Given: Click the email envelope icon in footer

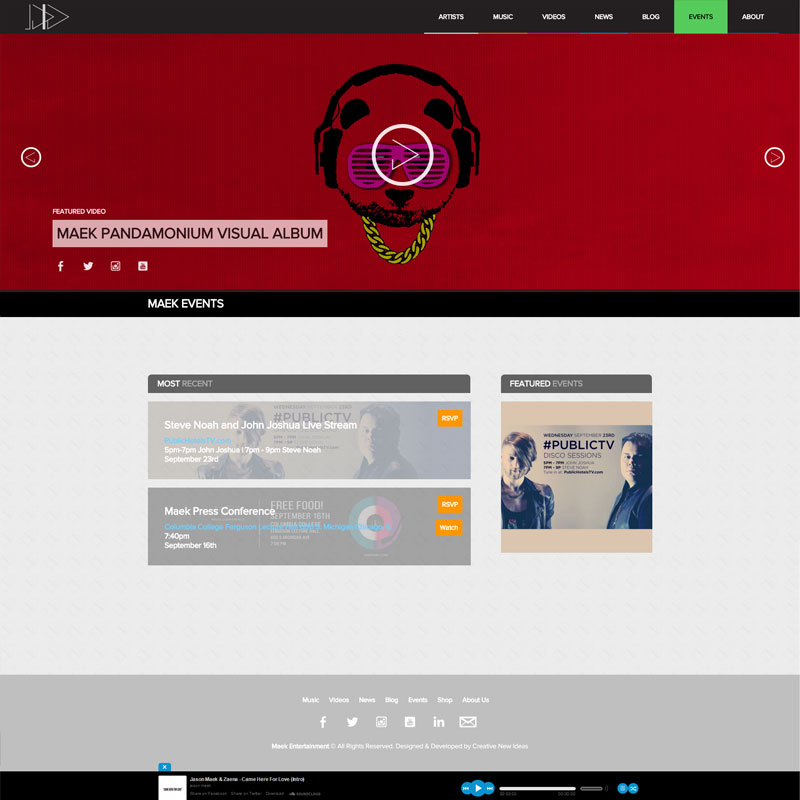Looking at the screenshot, I should tap(468, 722).
